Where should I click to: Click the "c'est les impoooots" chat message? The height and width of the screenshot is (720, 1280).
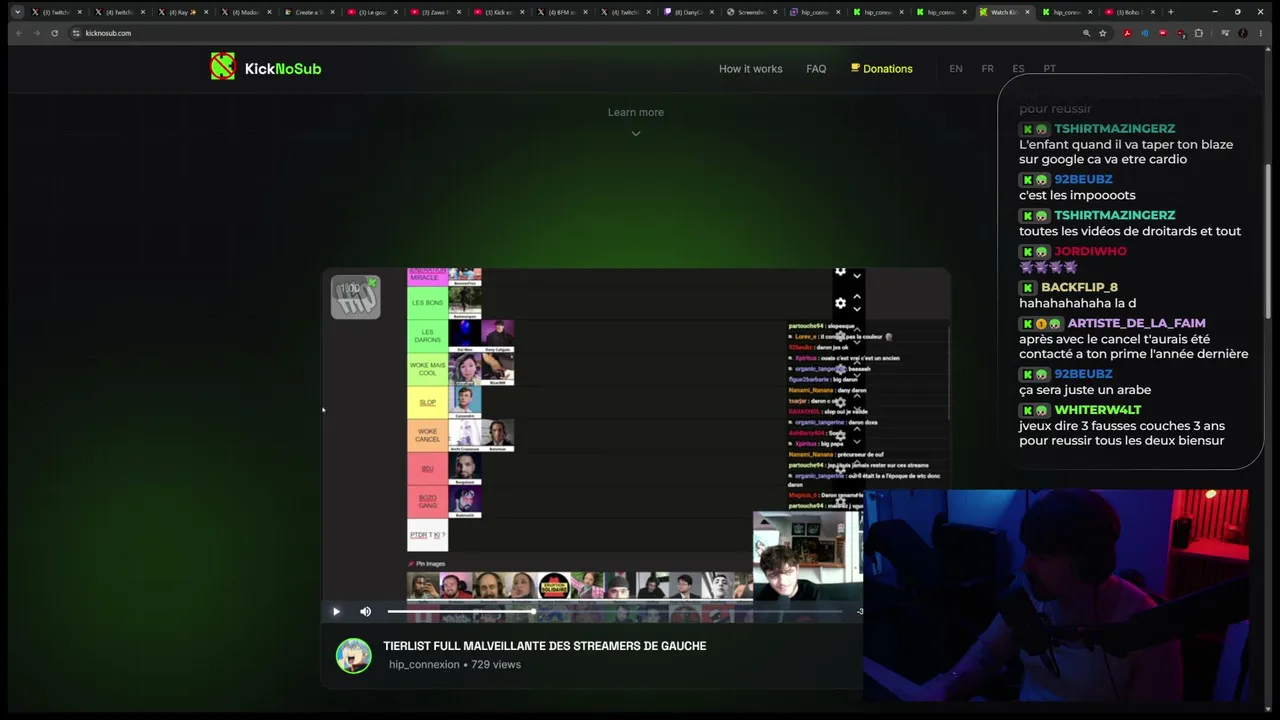click(x=1077, y=195)
